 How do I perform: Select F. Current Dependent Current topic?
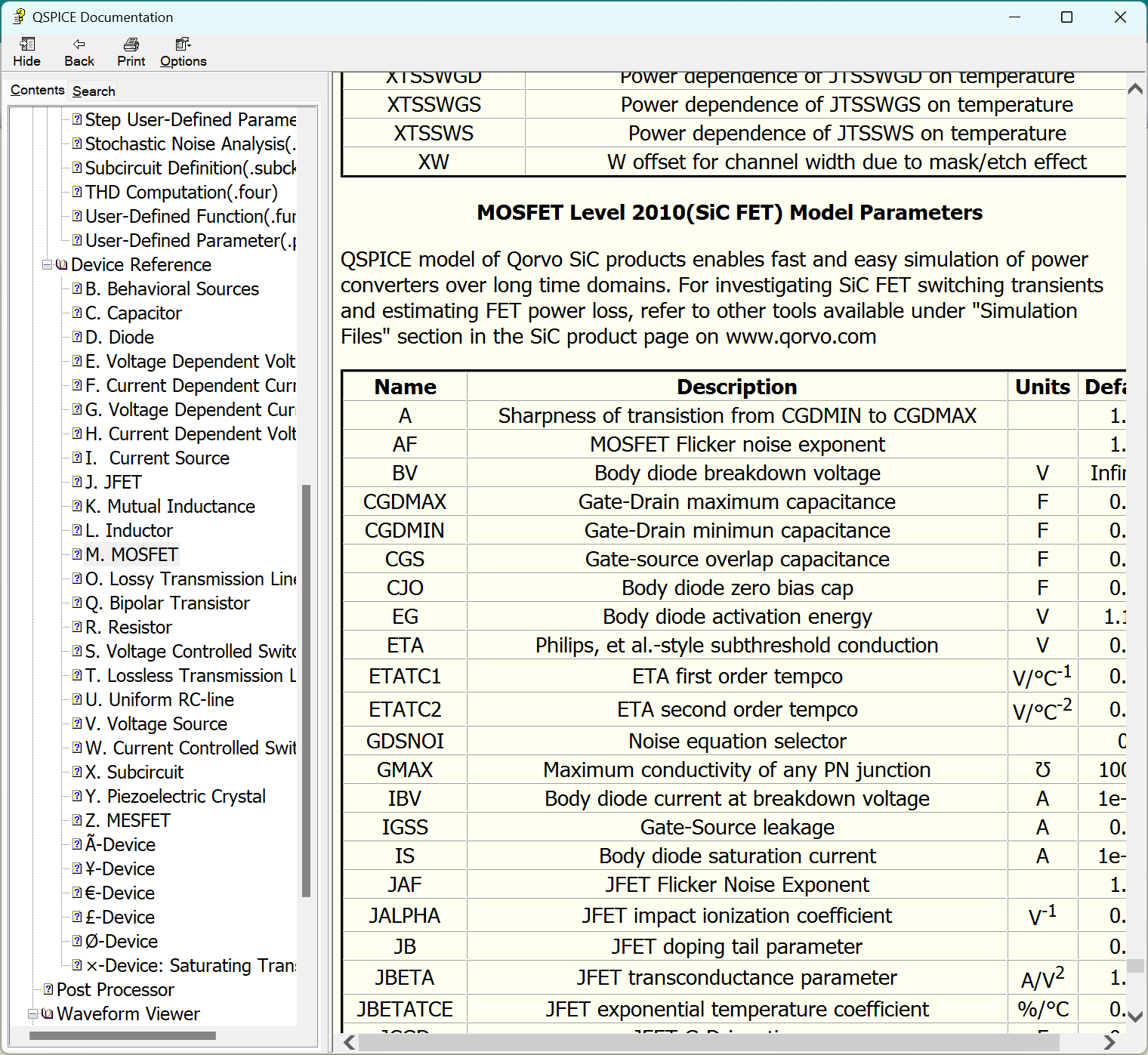click(190, 386)
